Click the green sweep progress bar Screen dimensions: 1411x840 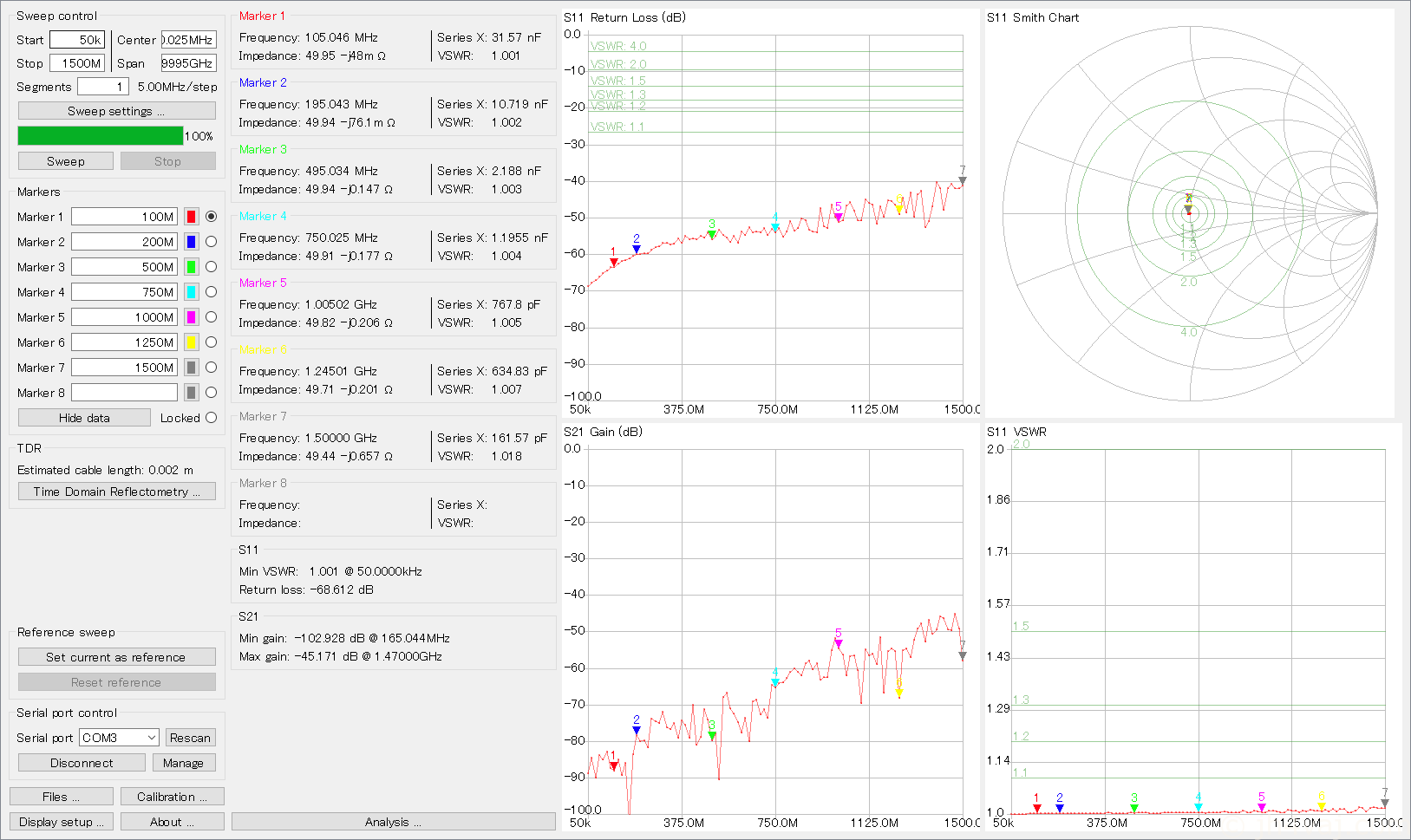pyautogui.click(x=101, y=136)
